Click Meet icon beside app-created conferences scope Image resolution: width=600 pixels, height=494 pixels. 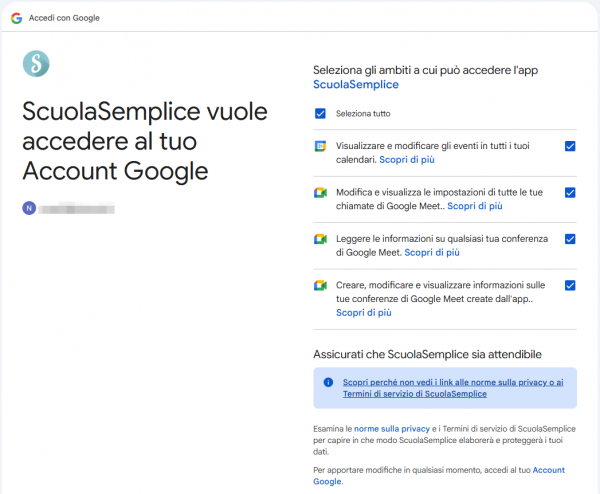320,286
